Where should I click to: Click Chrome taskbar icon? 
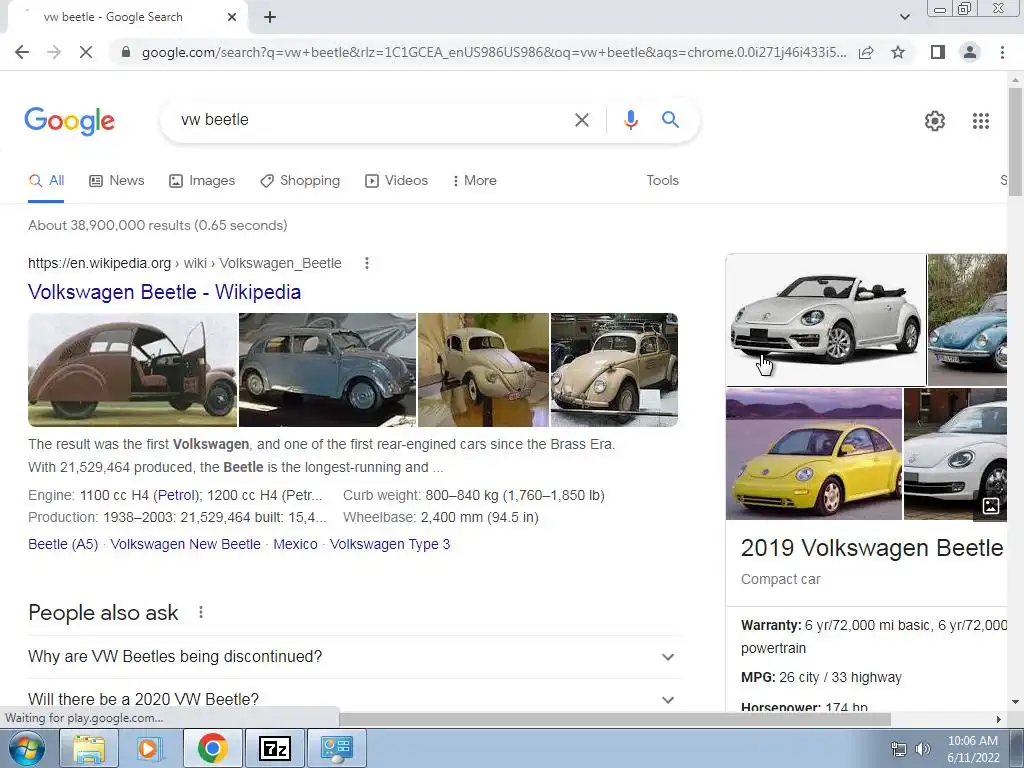click(x=212, y=748)
